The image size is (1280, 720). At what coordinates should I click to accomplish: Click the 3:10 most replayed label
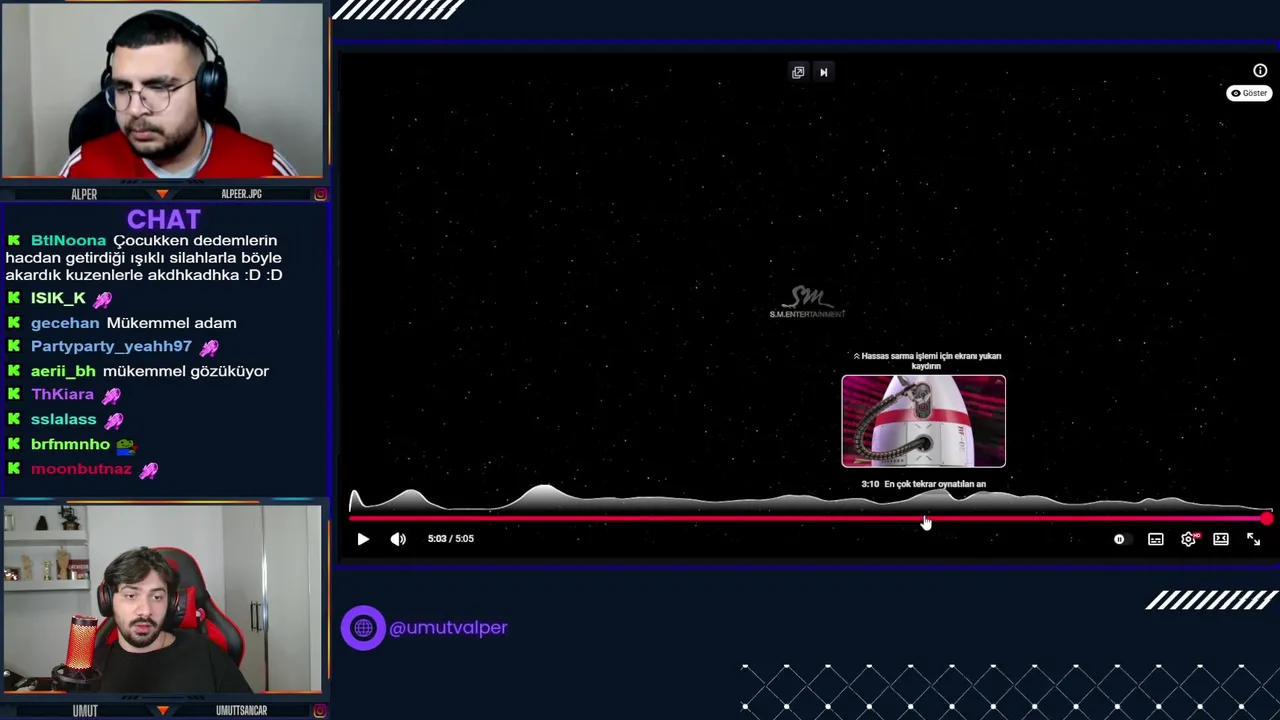[923, 484]
